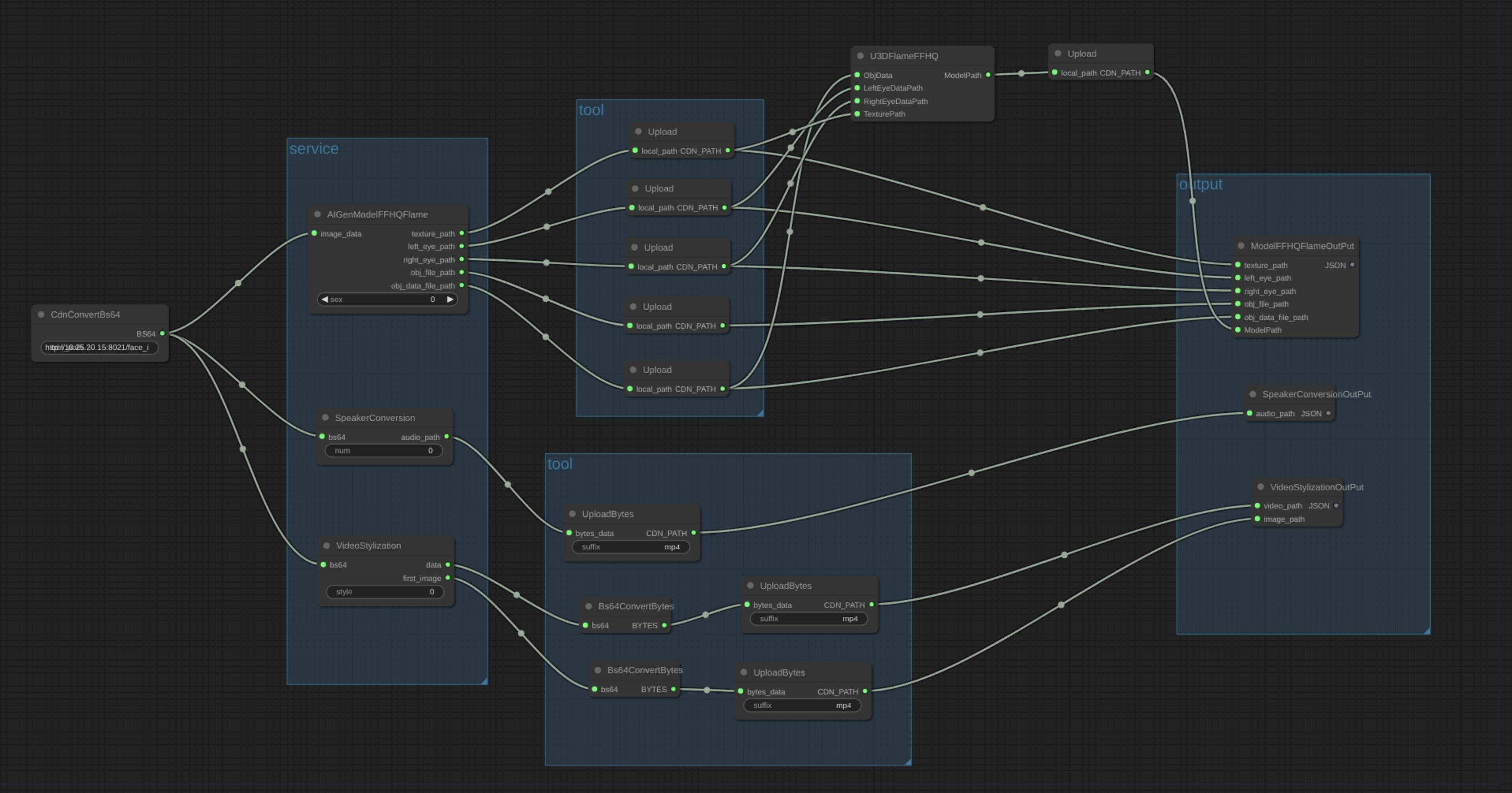Click the image_data input slot on AIGenModelFFHQFlame

pyautogui.click(x=314, y=233)
